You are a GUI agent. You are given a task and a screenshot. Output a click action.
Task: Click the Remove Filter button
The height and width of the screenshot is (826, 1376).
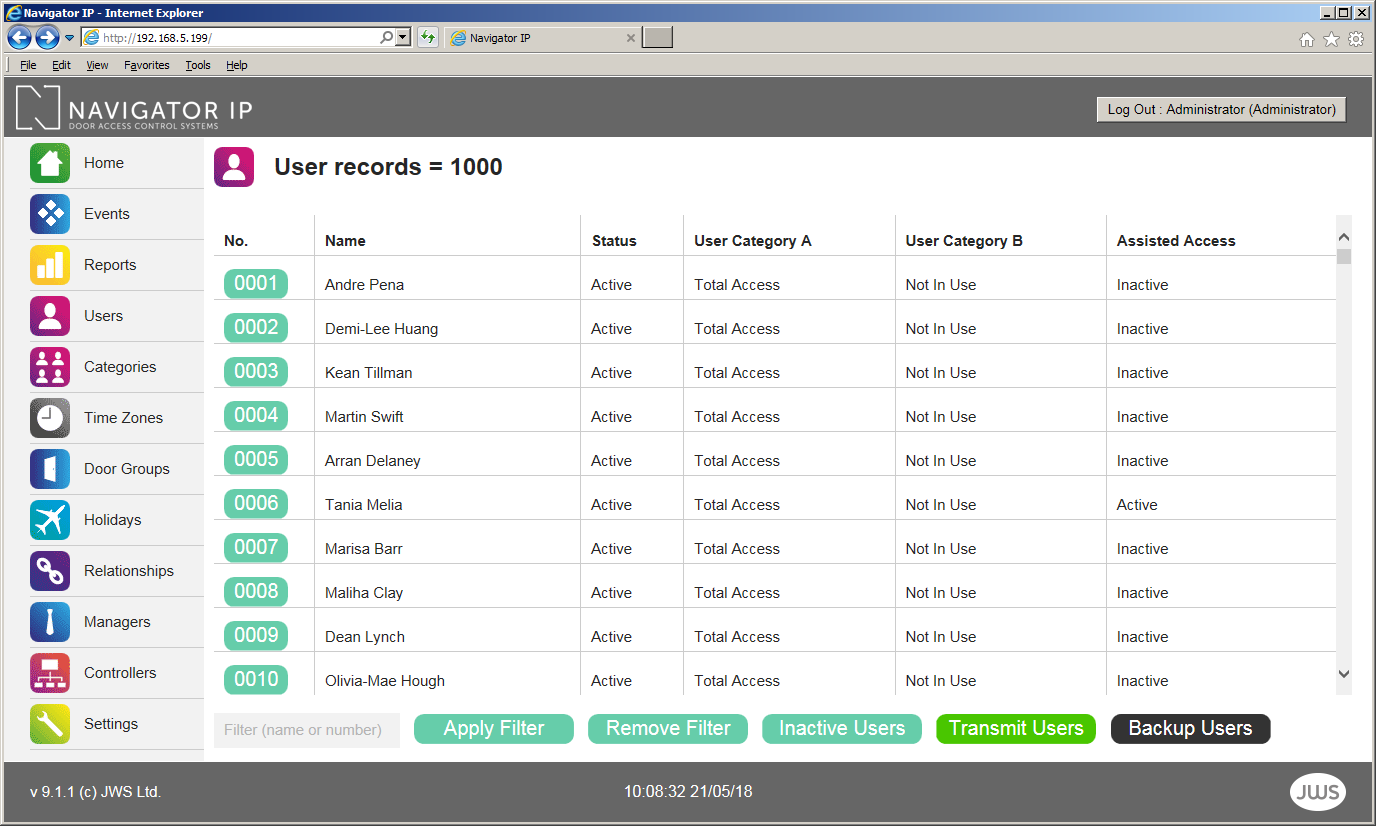pos(668,729)
